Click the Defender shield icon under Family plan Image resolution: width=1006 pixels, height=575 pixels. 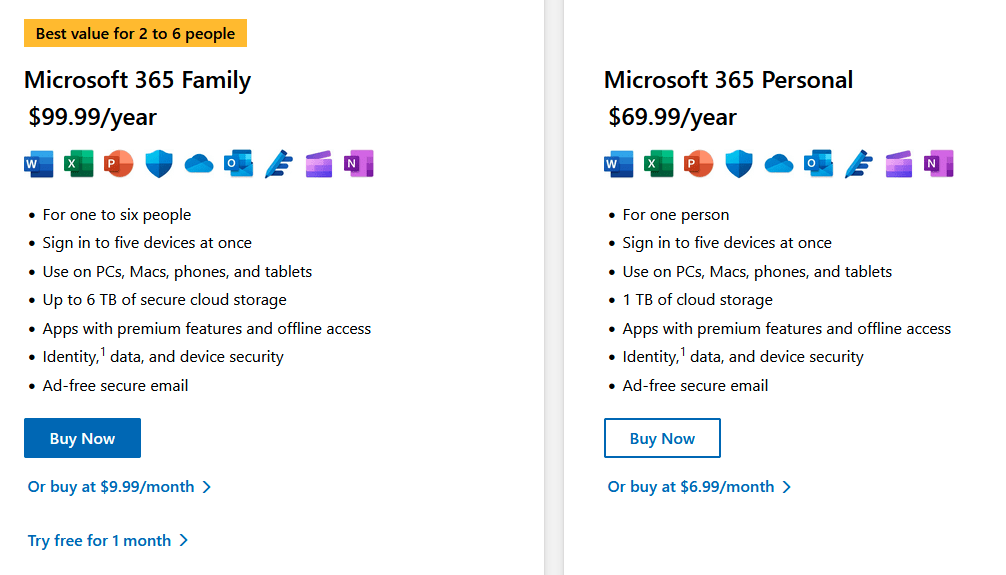point(159,164)
